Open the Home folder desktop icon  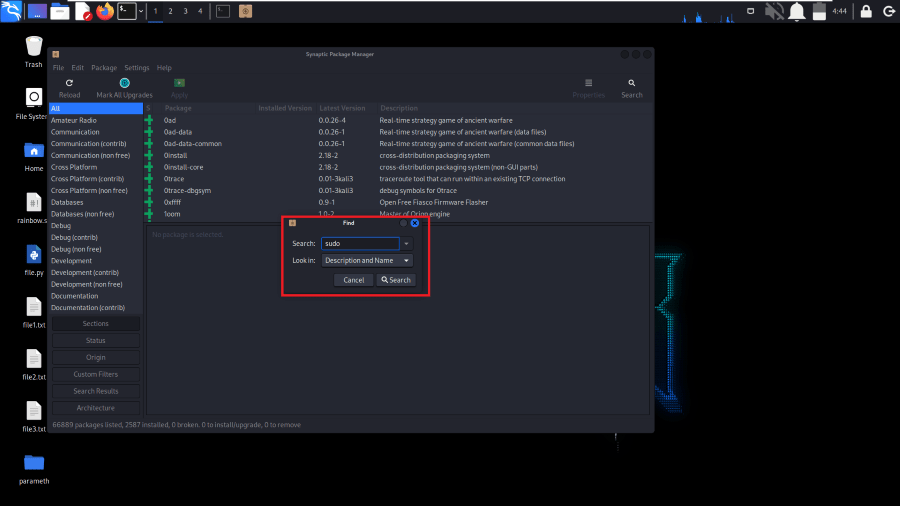(34, 157)
